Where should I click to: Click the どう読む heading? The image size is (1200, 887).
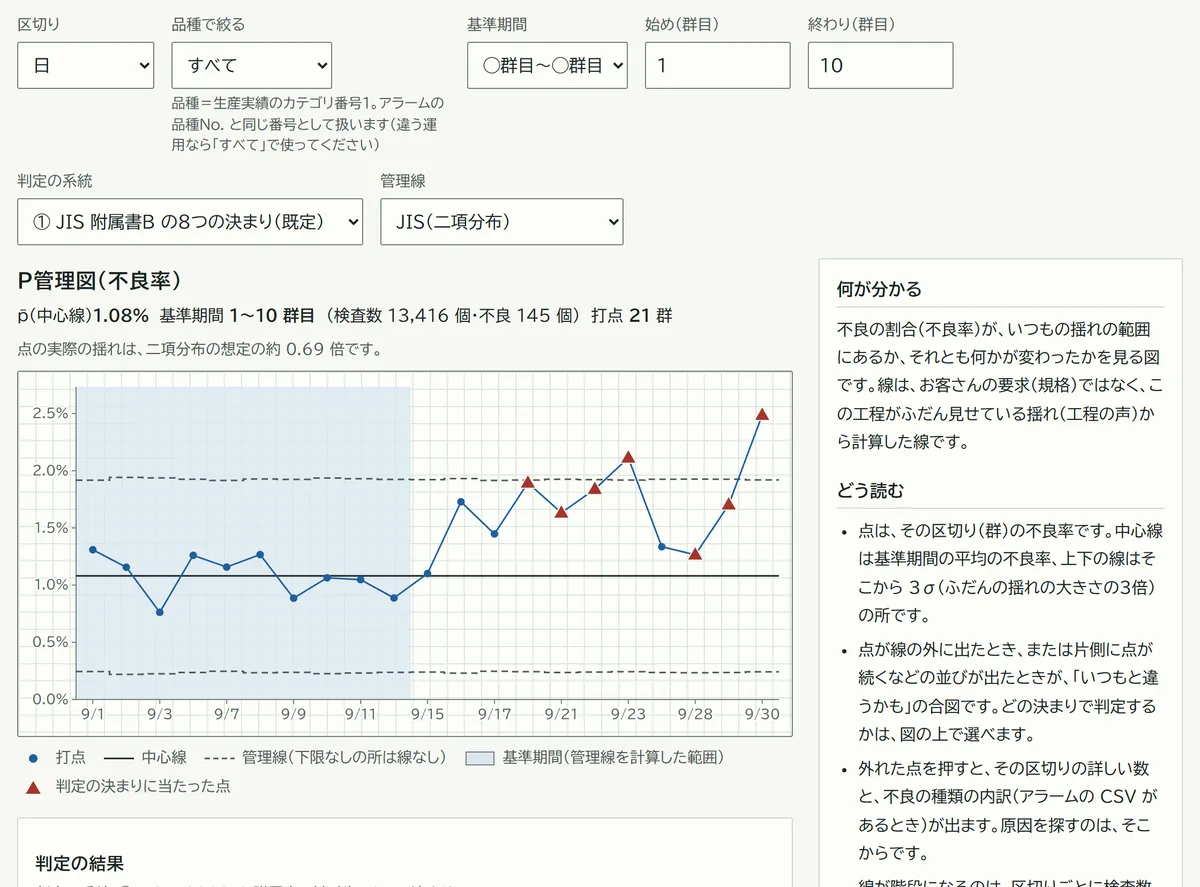coord(870,491)
